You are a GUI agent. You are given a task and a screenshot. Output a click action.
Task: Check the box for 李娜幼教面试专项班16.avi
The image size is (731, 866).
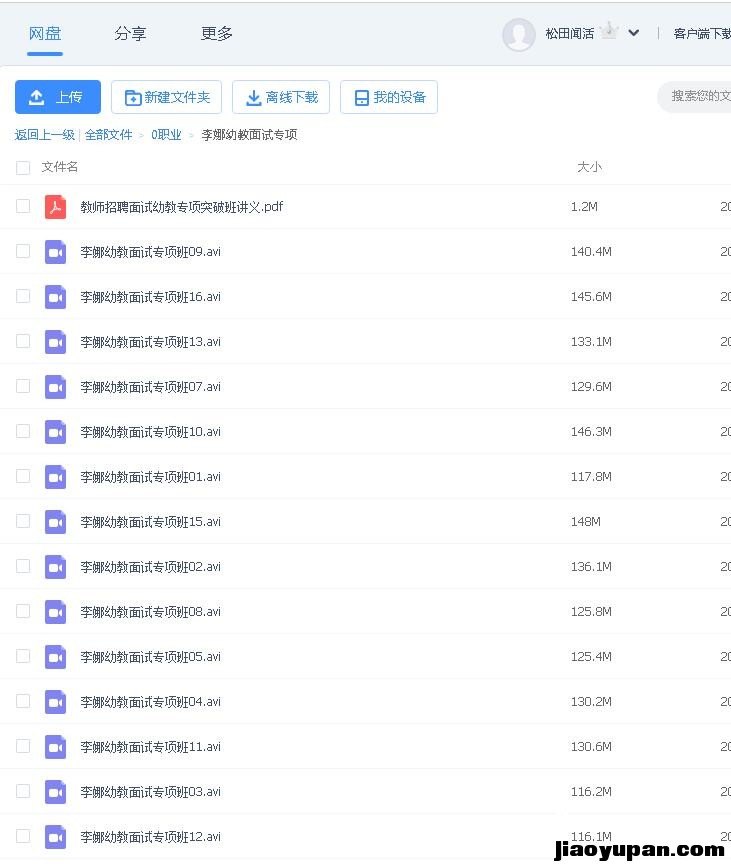coord(23,296)
